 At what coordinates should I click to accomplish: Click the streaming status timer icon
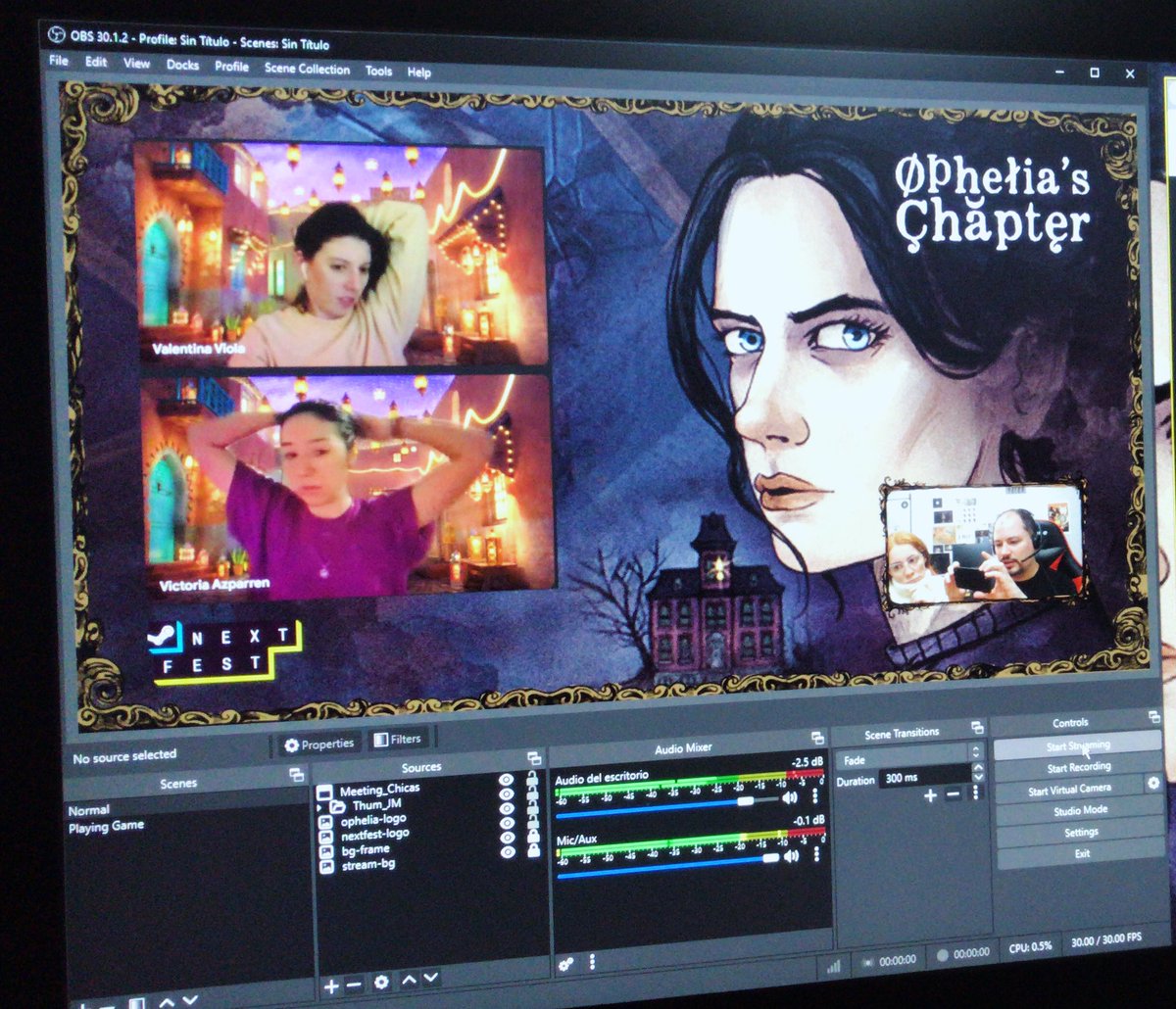[868, 962]
